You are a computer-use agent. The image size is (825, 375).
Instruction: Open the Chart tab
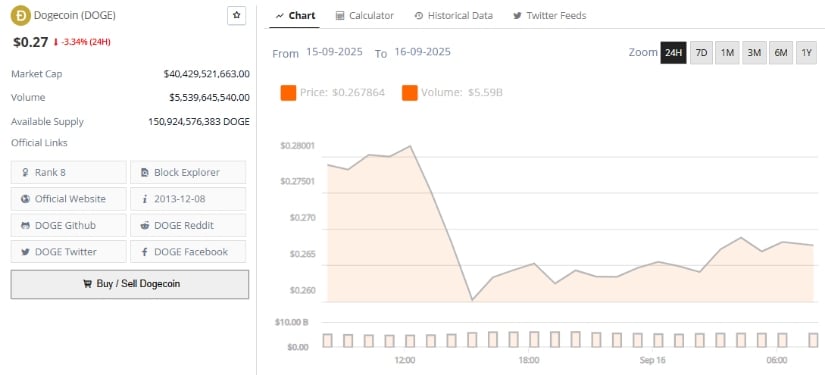(296, 16)
